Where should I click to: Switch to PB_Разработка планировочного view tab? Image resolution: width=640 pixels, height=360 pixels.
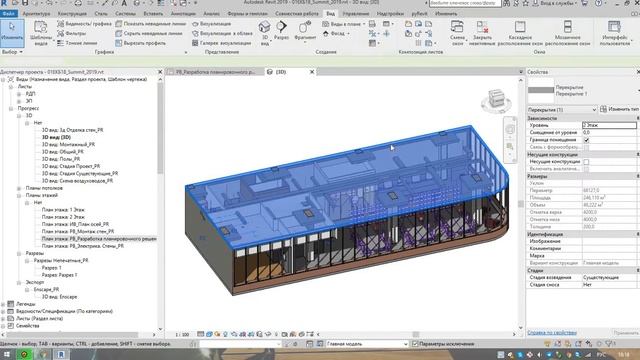(215, 72)
